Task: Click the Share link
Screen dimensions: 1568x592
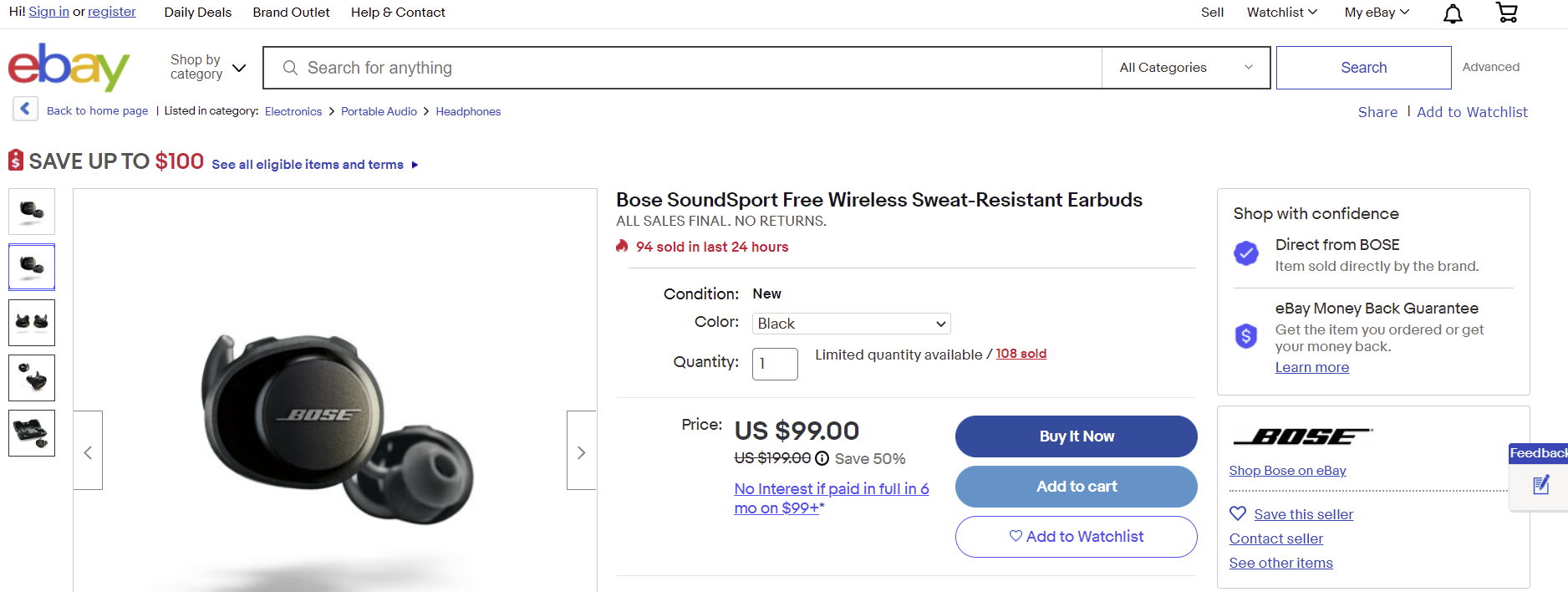Action: [x=1377, y=112]
